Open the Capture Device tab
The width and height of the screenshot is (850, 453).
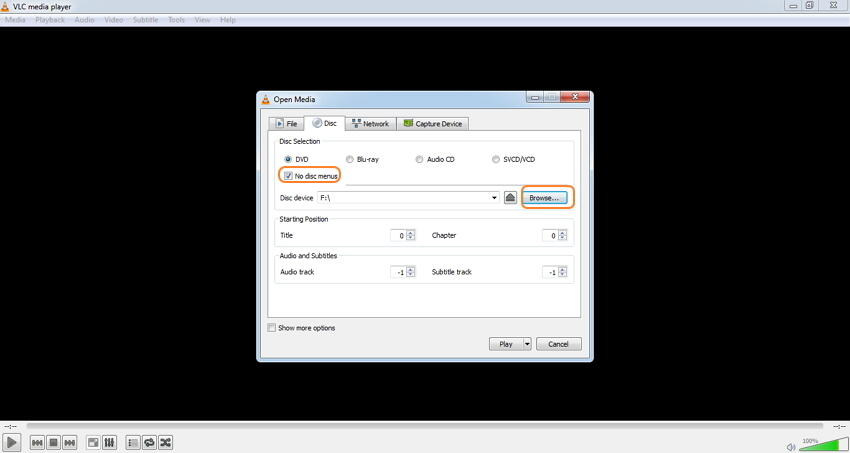click(x=432, y=124)
